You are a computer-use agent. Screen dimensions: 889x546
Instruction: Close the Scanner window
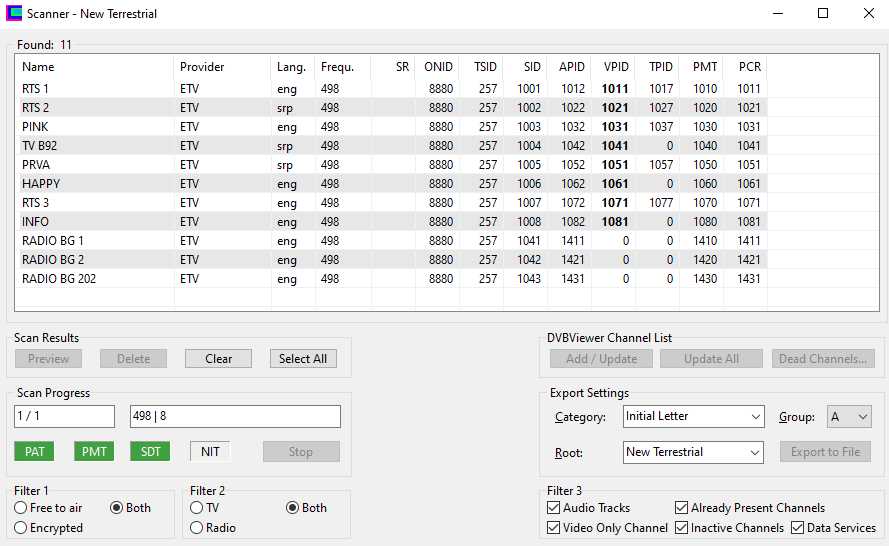coord(868,13)
